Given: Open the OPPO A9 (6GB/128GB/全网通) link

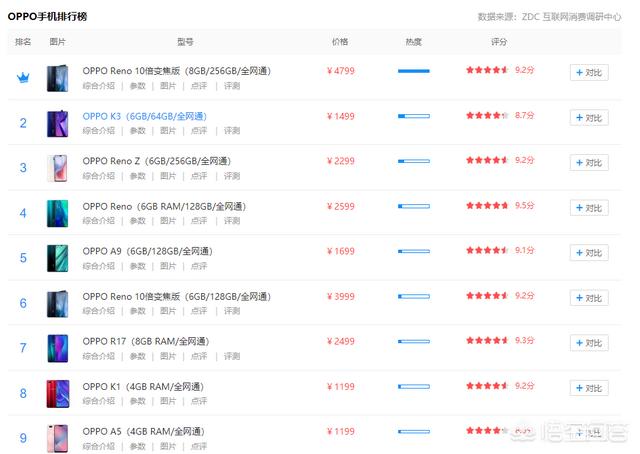Looking at the screenshot, I should click(x=147, y=251).
